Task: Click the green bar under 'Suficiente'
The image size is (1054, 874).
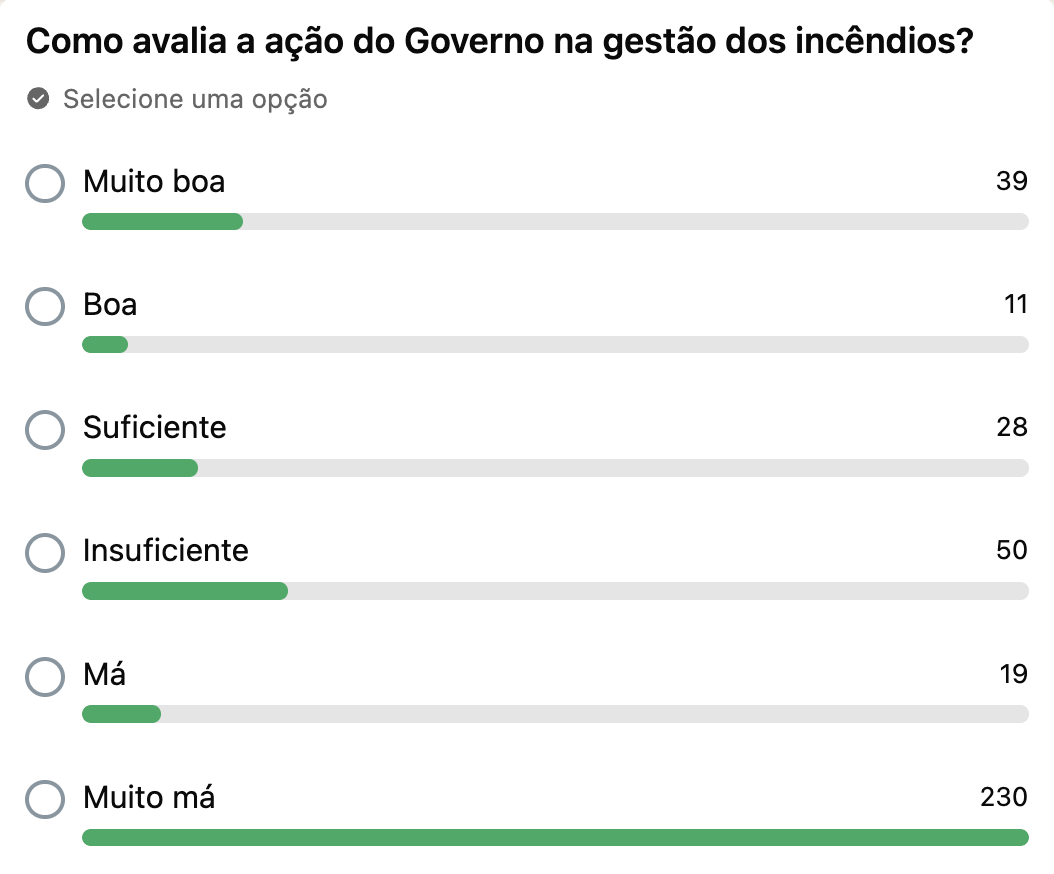Action: pos(140,468)
